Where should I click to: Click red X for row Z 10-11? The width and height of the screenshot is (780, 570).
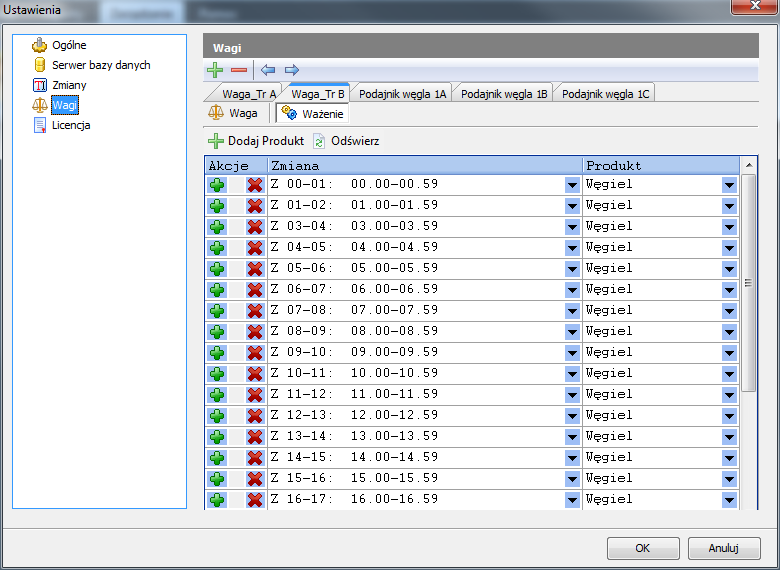point(255,373)
